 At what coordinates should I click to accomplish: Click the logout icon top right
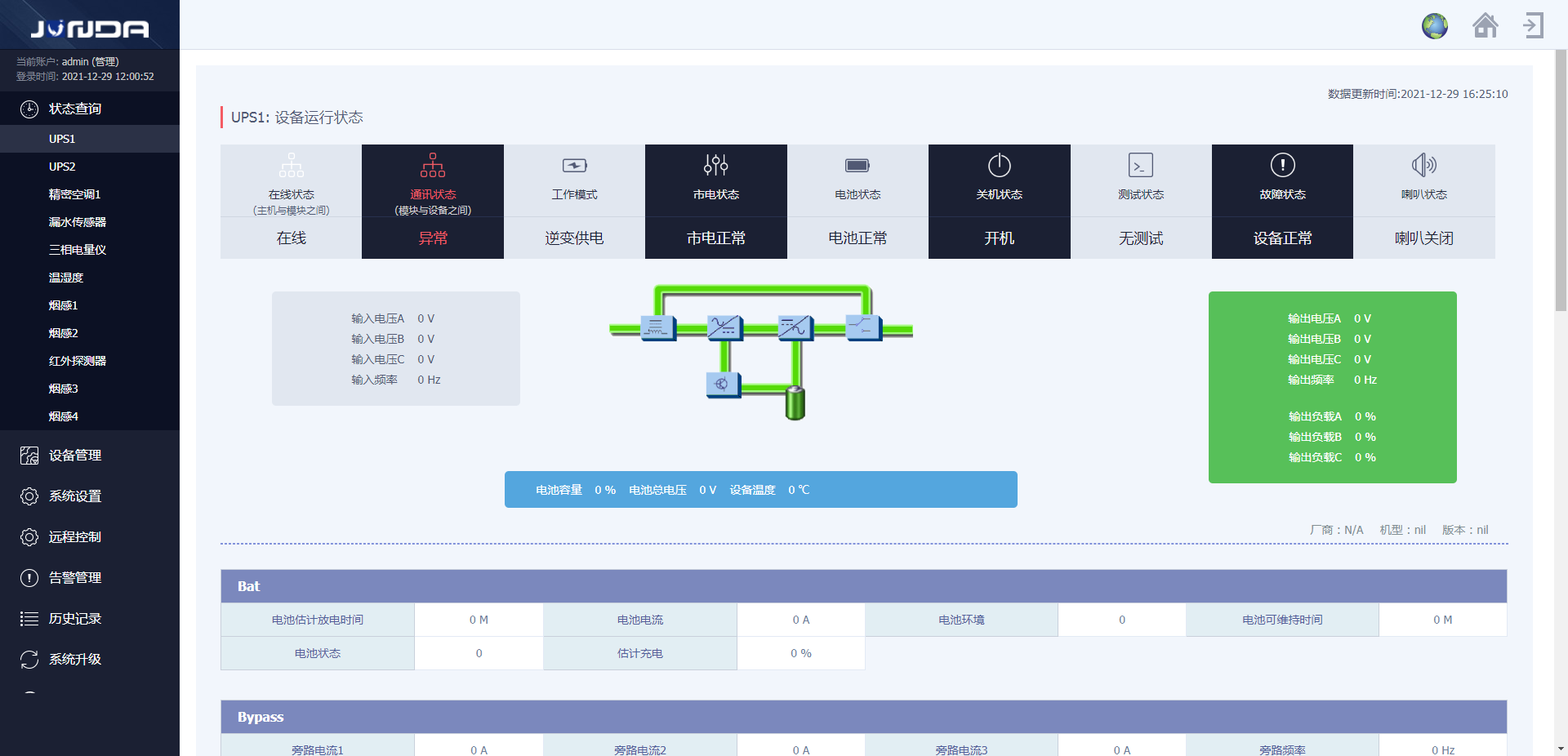(x=1533, y=26)
